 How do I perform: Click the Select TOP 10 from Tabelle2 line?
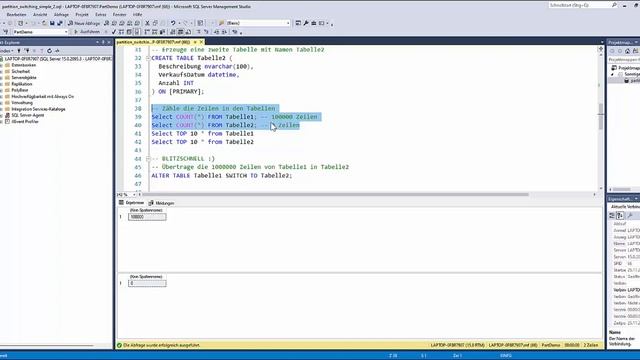(x=202, y=142)
